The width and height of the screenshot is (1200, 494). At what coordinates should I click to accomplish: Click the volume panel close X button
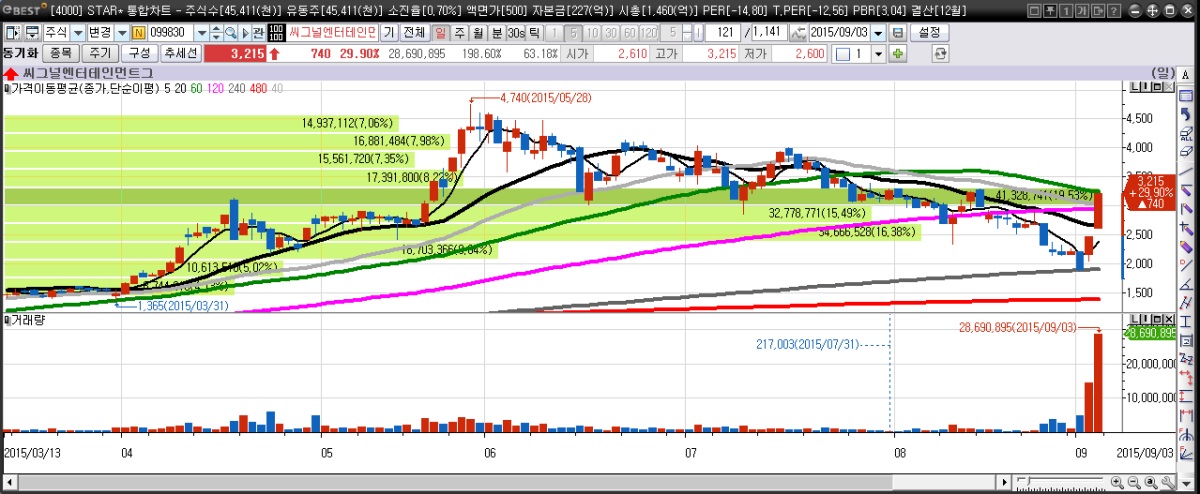click(1169, 319)
